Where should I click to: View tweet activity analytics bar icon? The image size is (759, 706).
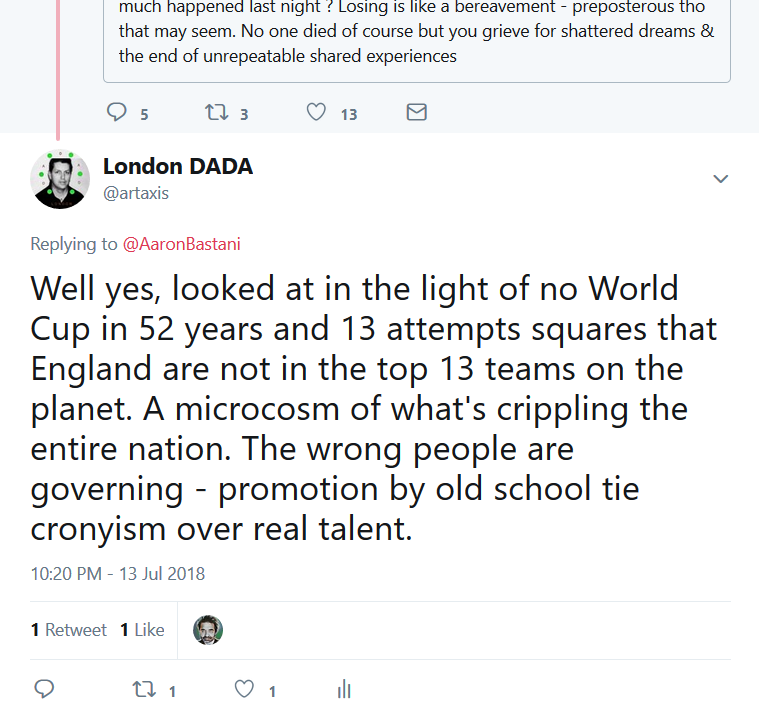point(344,689)
